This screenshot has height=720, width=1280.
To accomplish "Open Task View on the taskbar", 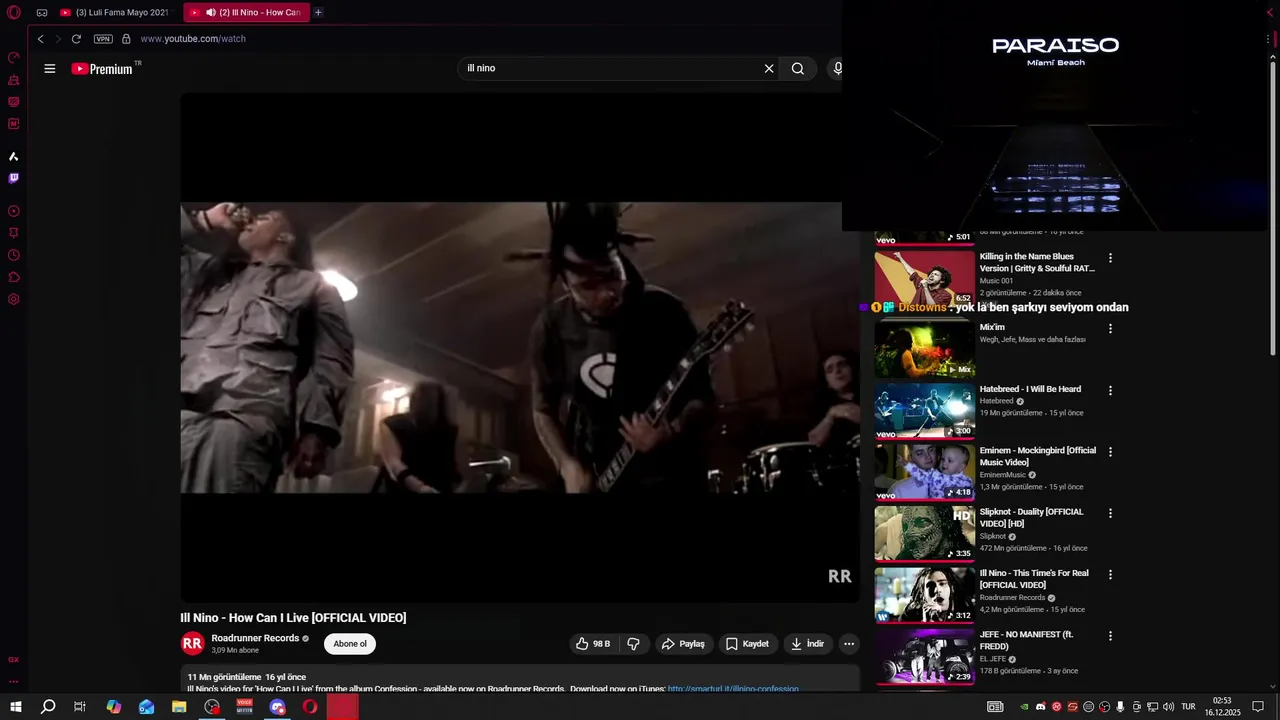I will [80, 707].
